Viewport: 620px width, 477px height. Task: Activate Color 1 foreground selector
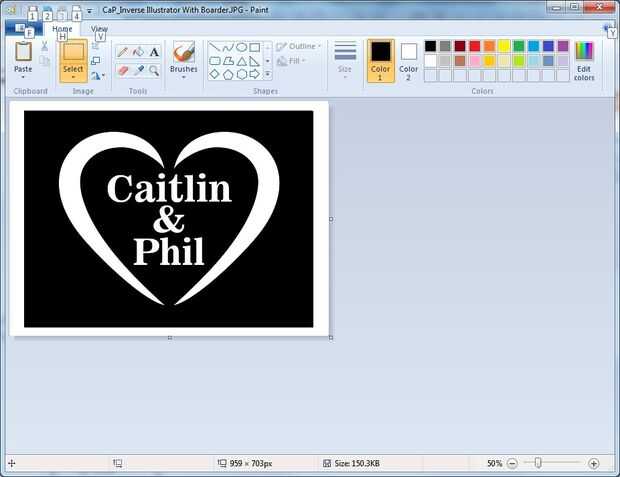pos(380,61)
